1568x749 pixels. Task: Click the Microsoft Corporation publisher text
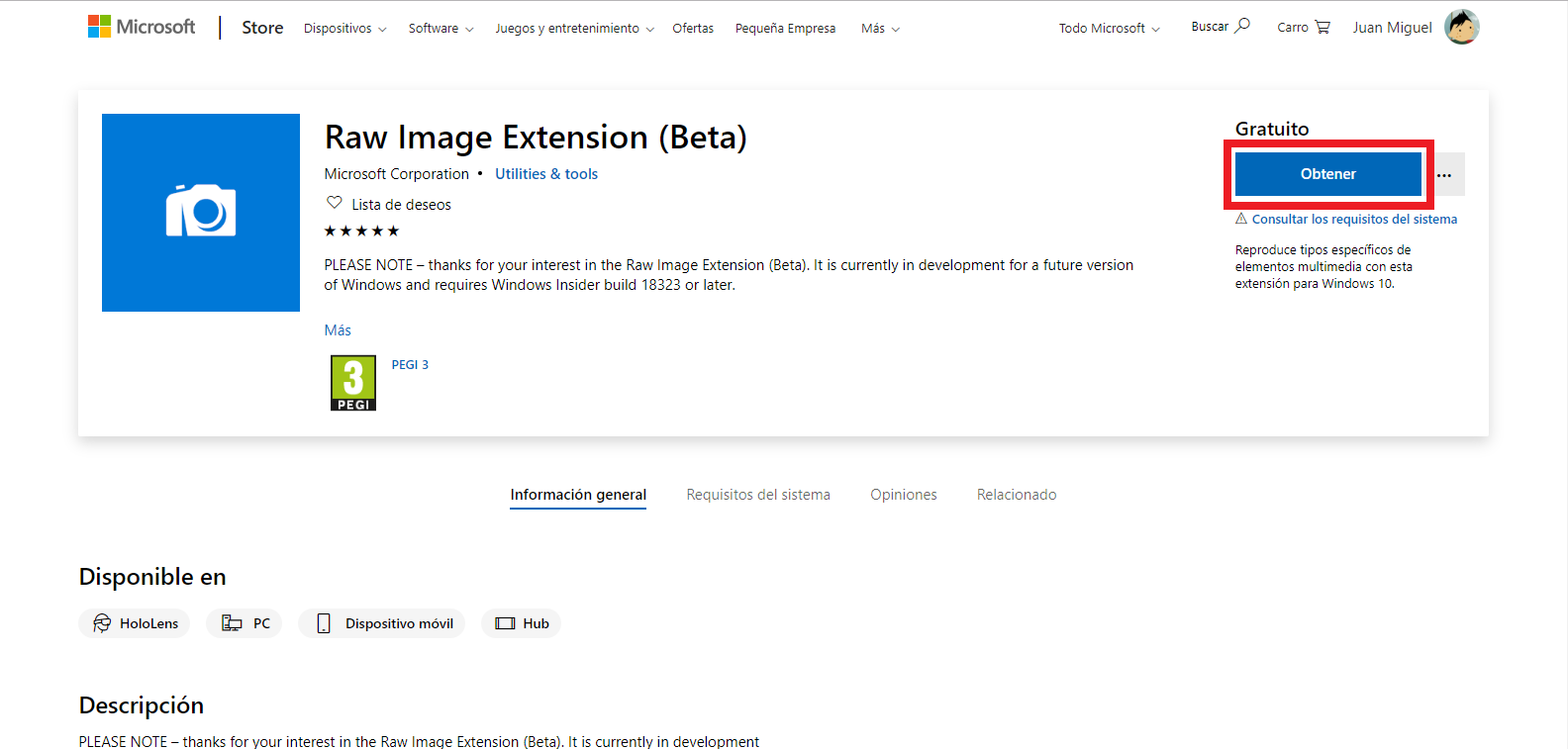[x=396, y=174]
